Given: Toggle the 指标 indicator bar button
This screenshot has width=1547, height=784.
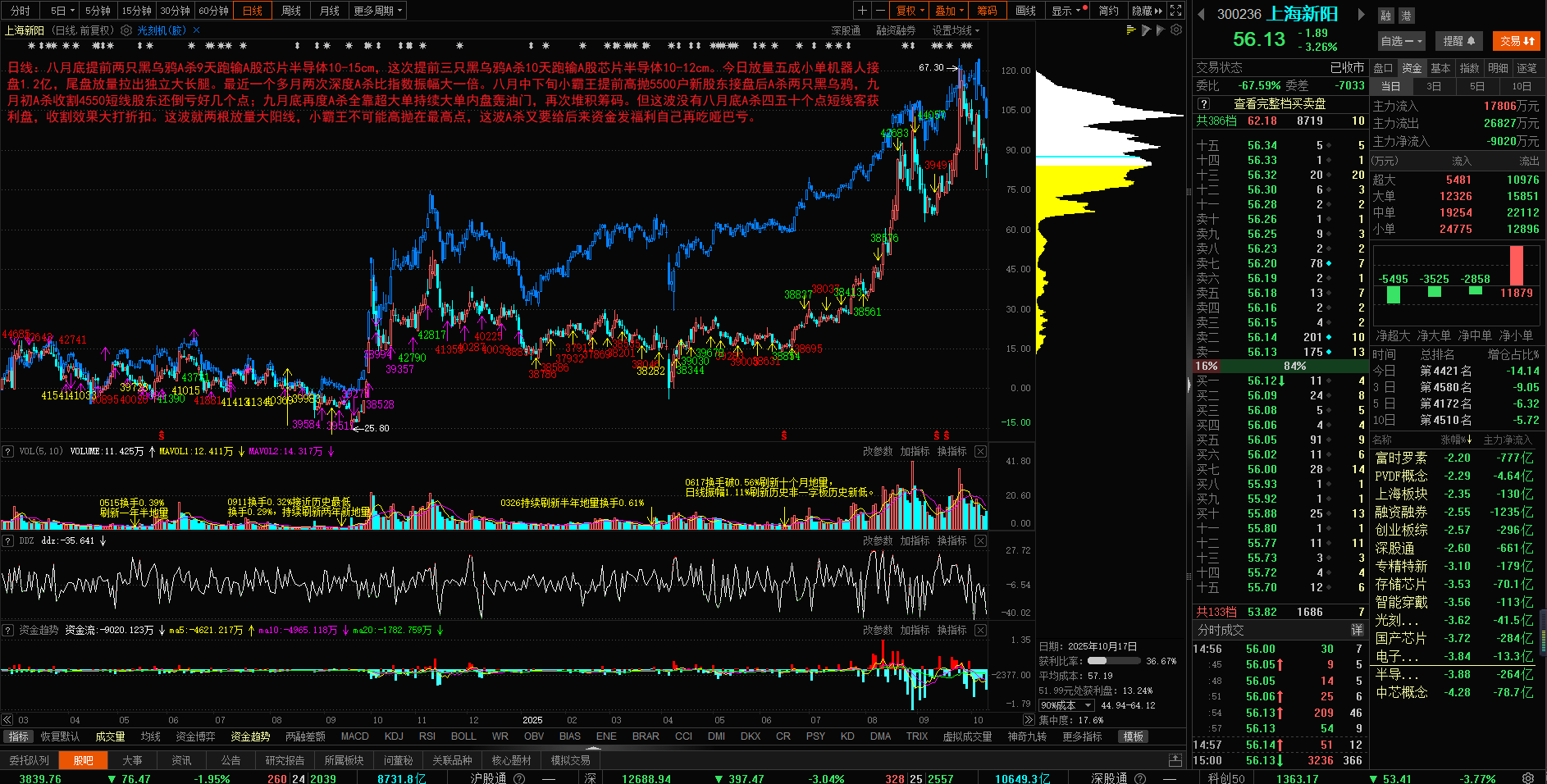Looking at the screenshot, I should click(18, 736).
